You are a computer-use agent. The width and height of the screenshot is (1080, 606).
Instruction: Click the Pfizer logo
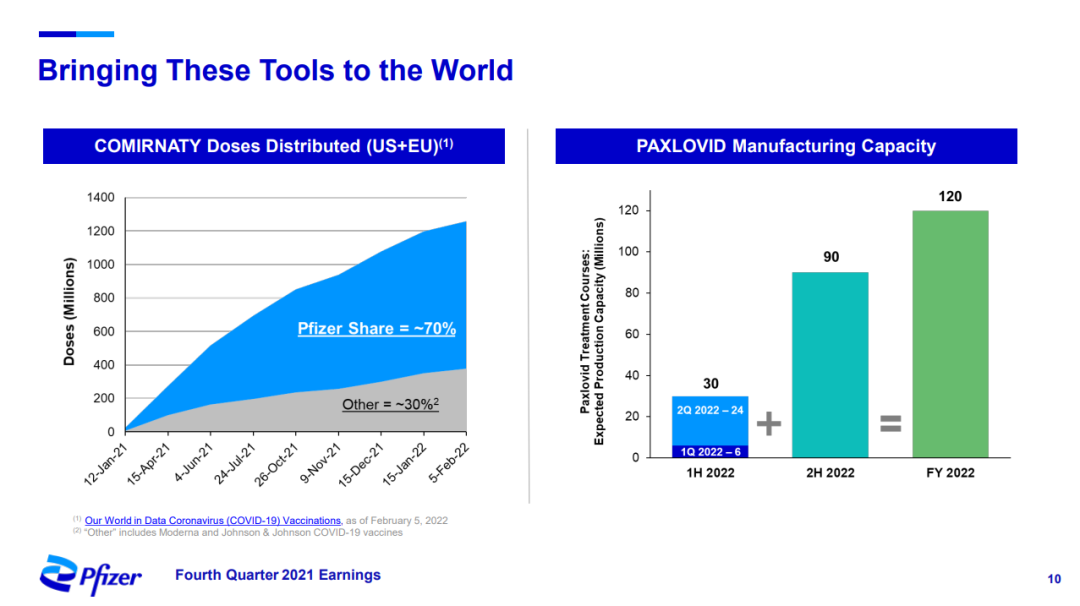90,575
